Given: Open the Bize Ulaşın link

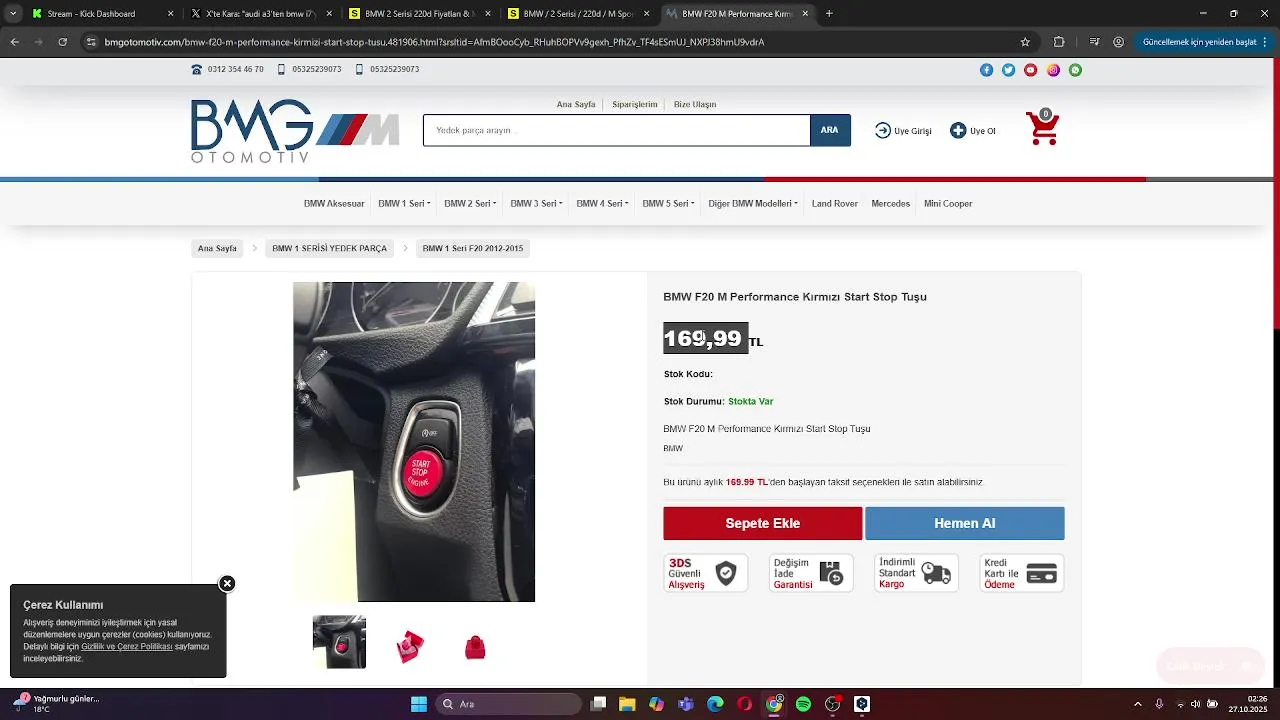Looking at the screenshot, I should click(x=695, y=104).
